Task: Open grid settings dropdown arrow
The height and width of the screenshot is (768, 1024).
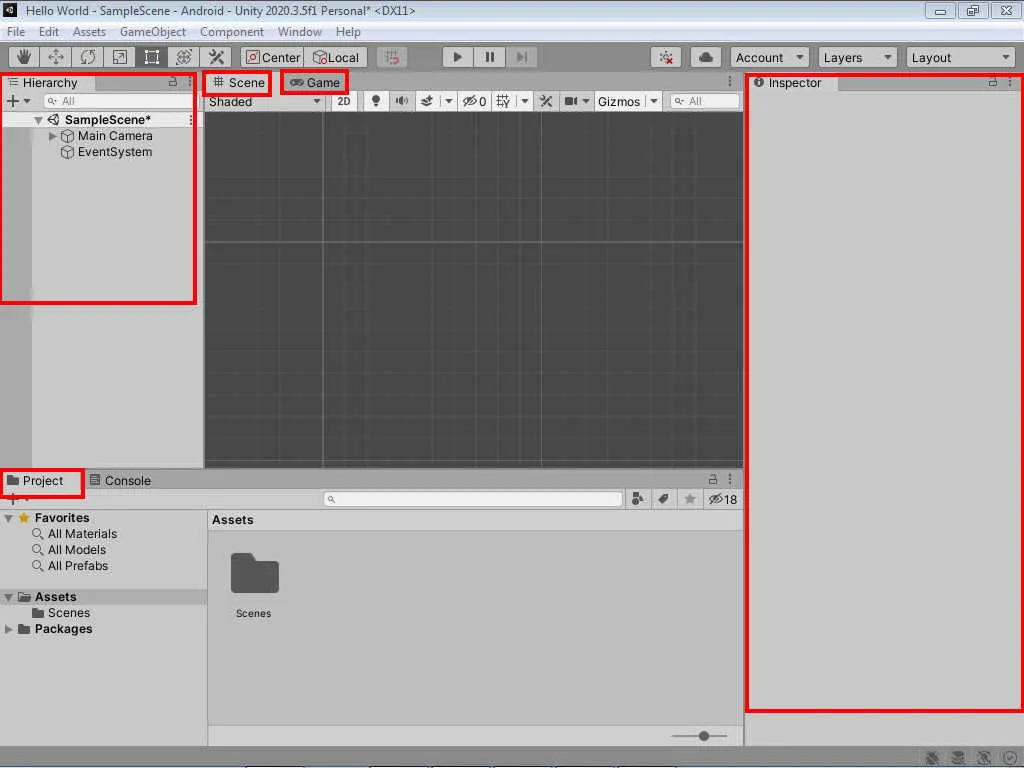Action: click(x=524, y=101)
